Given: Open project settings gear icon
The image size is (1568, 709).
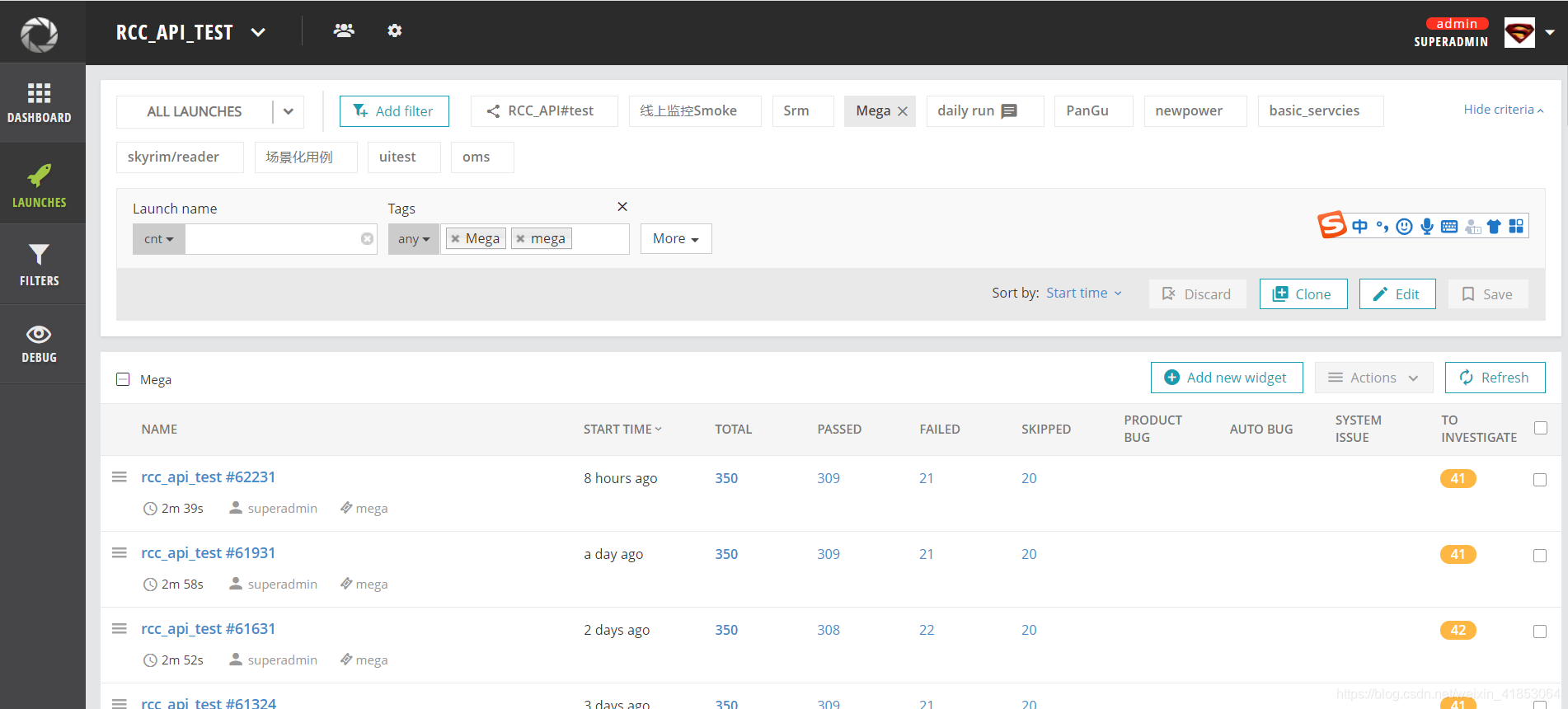Looking at the screenshot, I should 395,31.
